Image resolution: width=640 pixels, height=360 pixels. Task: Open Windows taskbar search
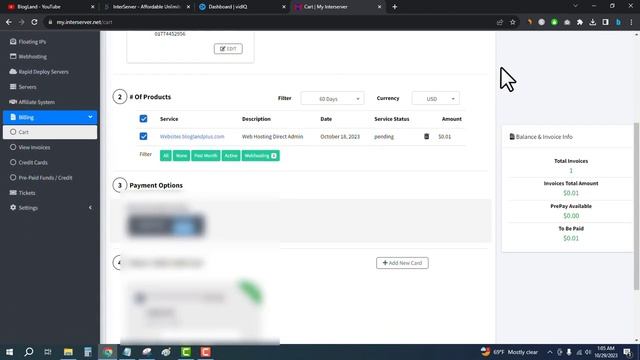(x=29, y=352)
